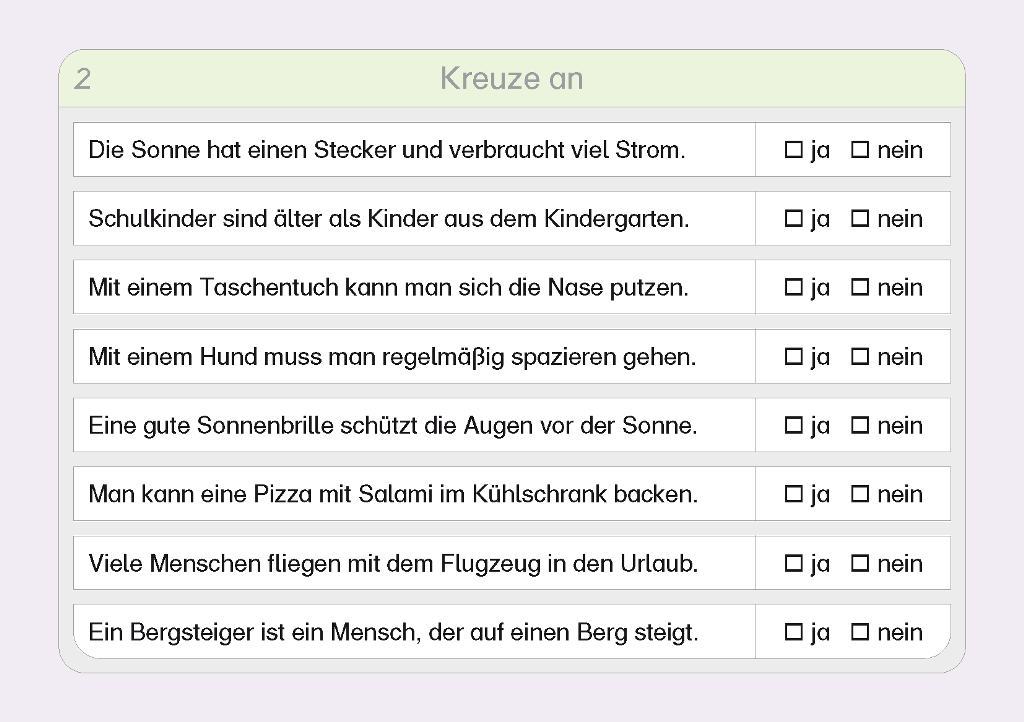The image size is (1024, 722).
Task: Check 'ja' for the Sonne hat einen Stecker sentence
Action: coord(794,151)
